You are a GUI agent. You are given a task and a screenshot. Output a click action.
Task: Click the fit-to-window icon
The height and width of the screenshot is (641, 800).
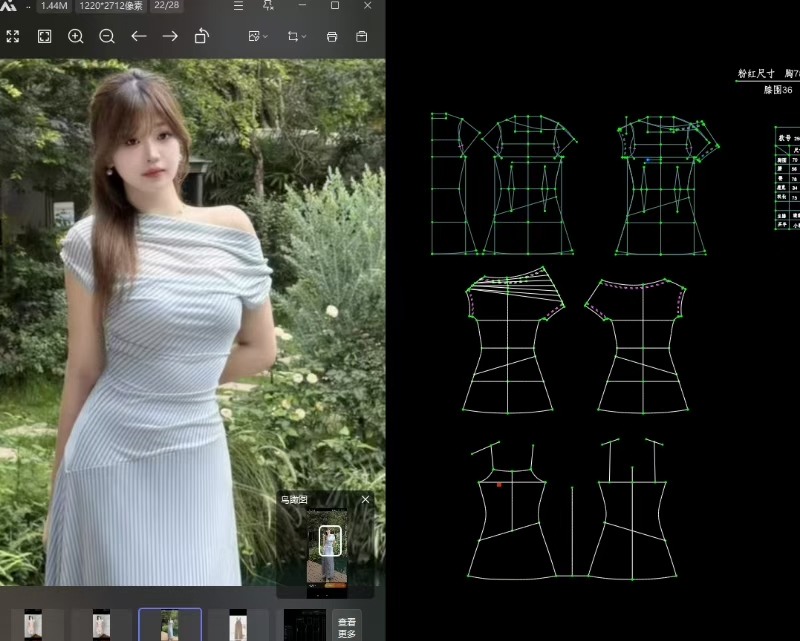(x=45, y=36)
